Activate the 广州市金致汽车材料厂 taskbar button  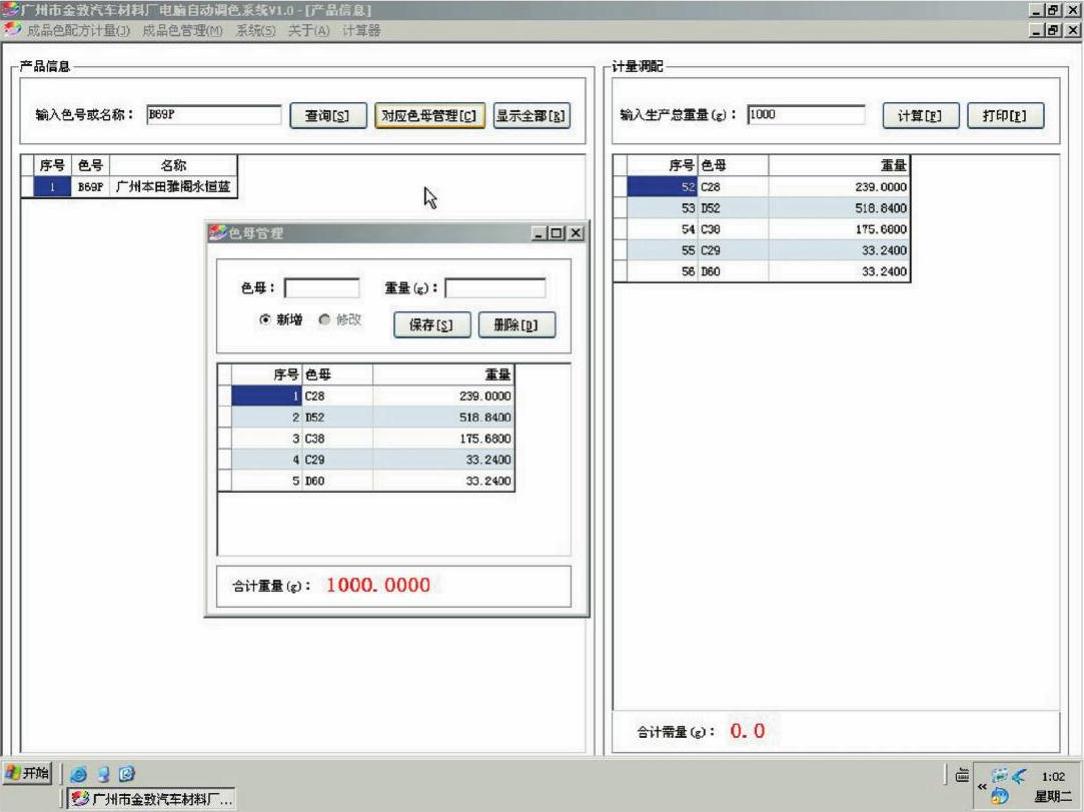pyautogui.click(x=151, y=799)
